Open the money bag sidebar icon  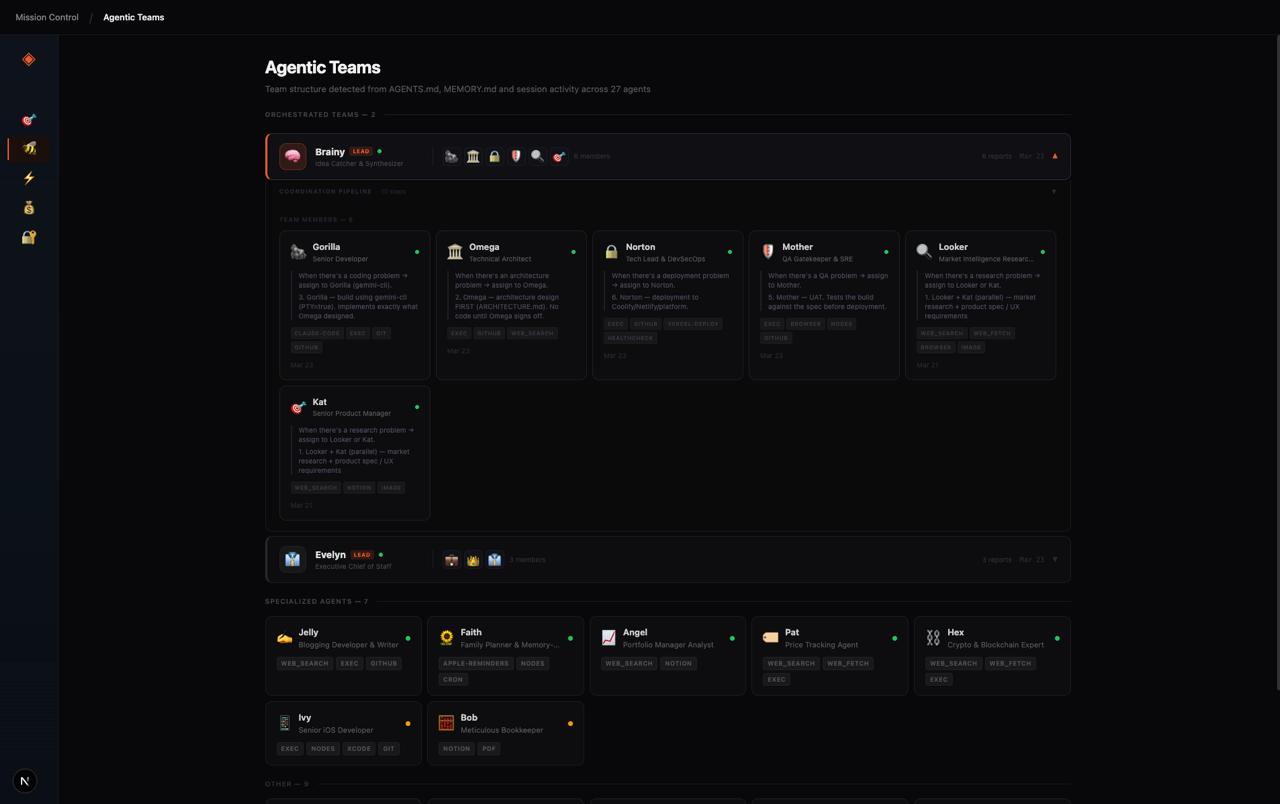(28, 207)
